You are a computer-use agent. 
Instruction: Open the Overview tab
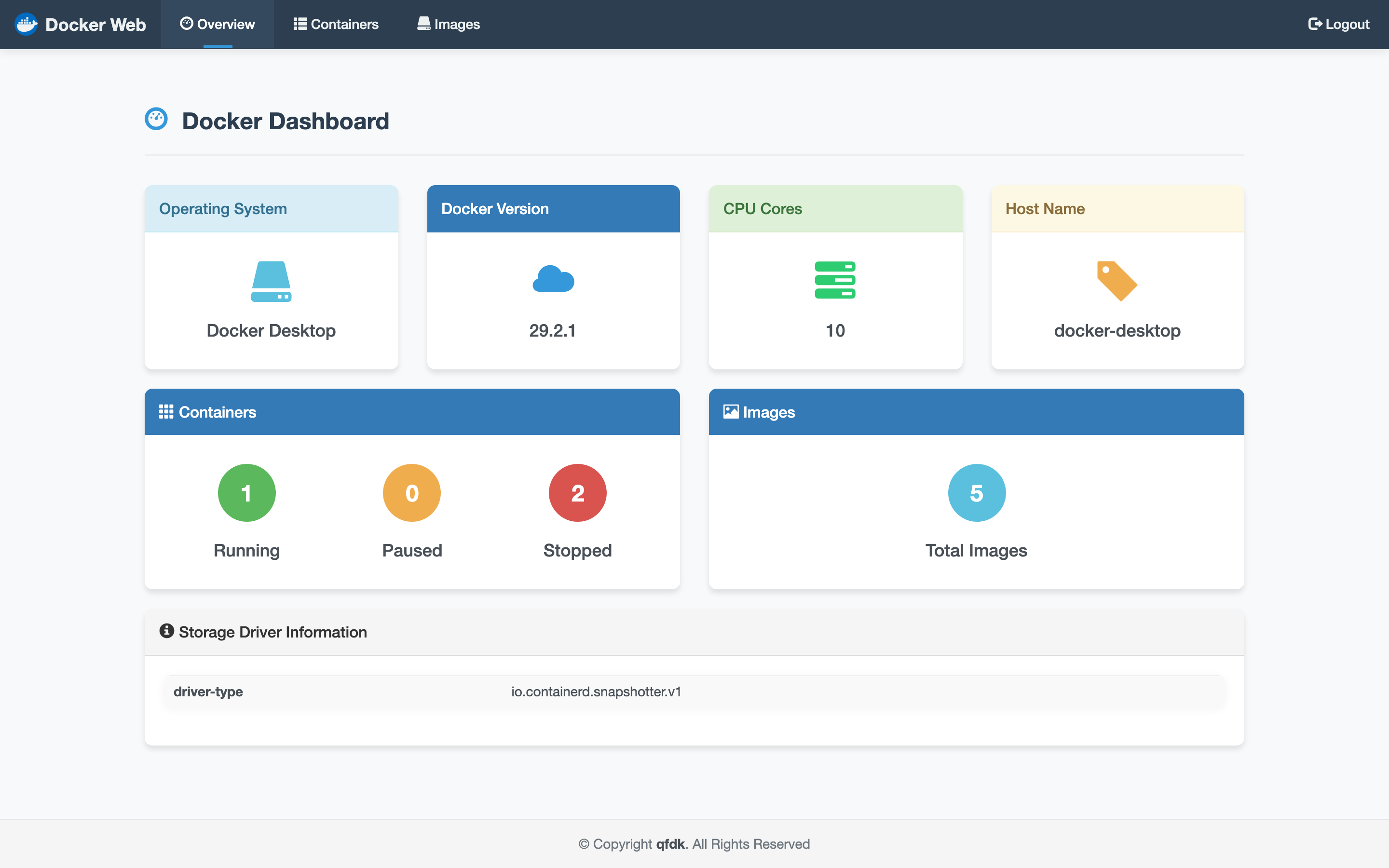click(218, 24)
